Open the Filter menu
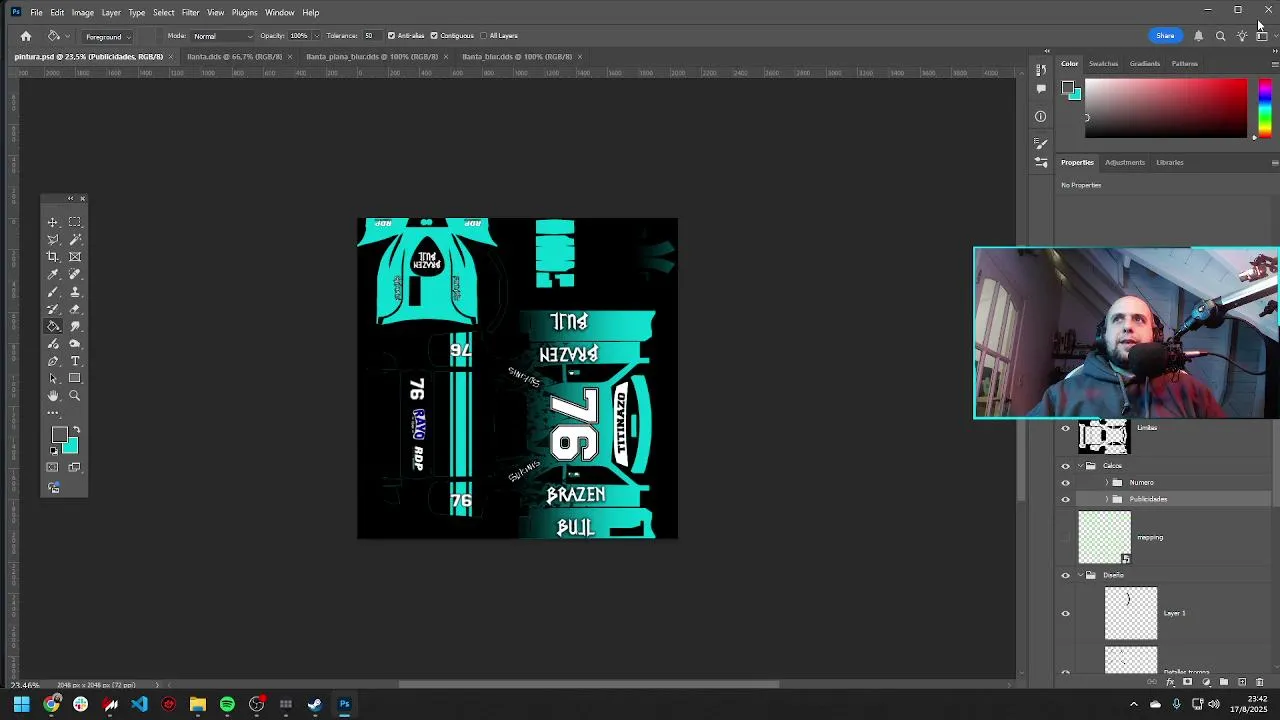Viewport: 1280px width, 720px height. 190,12
